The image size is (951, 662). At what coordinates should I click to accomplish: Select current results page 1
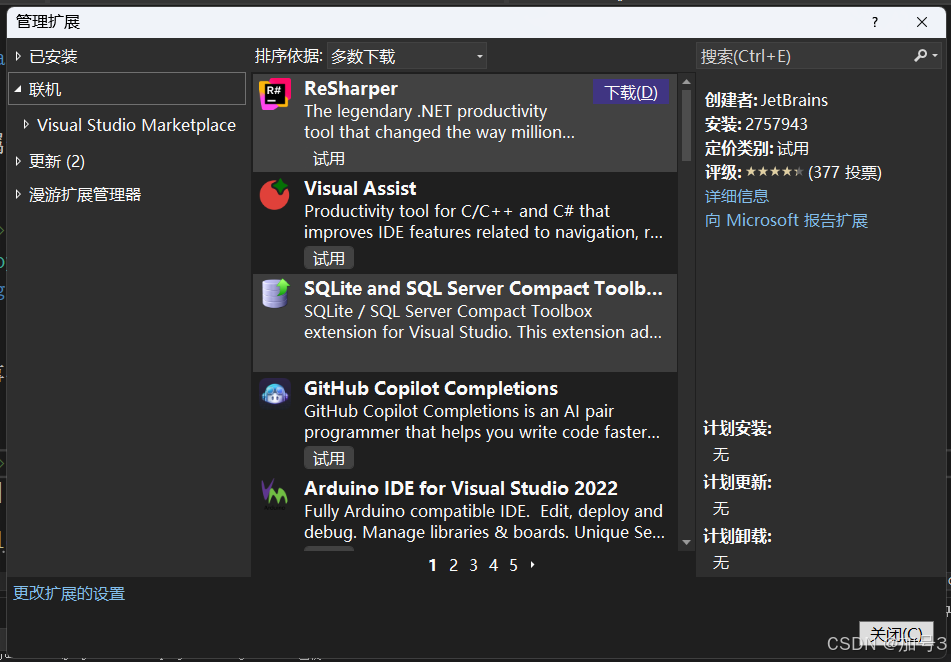coord(432,566)
